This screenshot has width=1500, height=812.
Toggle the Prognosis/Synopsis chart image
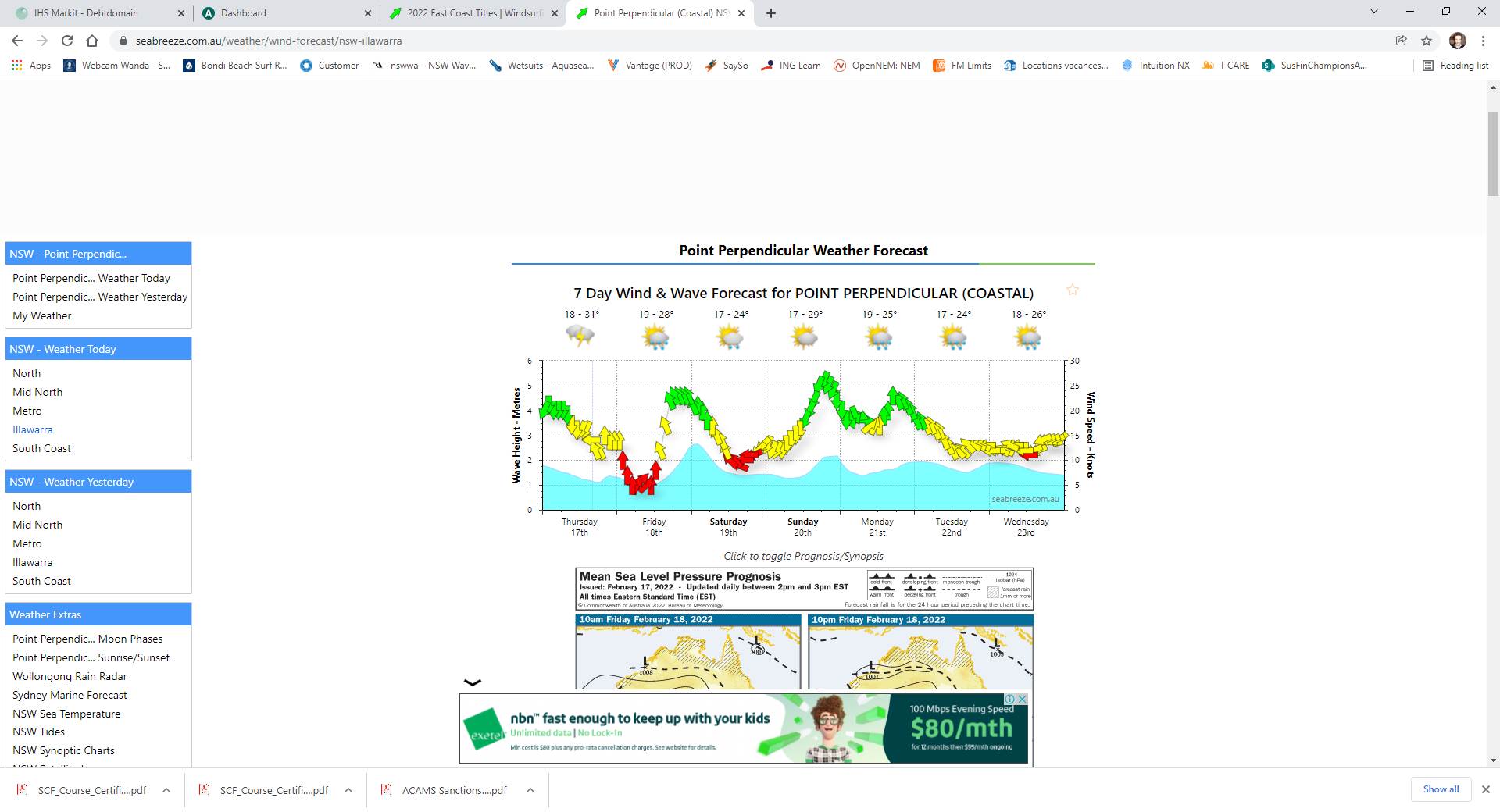click(x=804, y=629)
